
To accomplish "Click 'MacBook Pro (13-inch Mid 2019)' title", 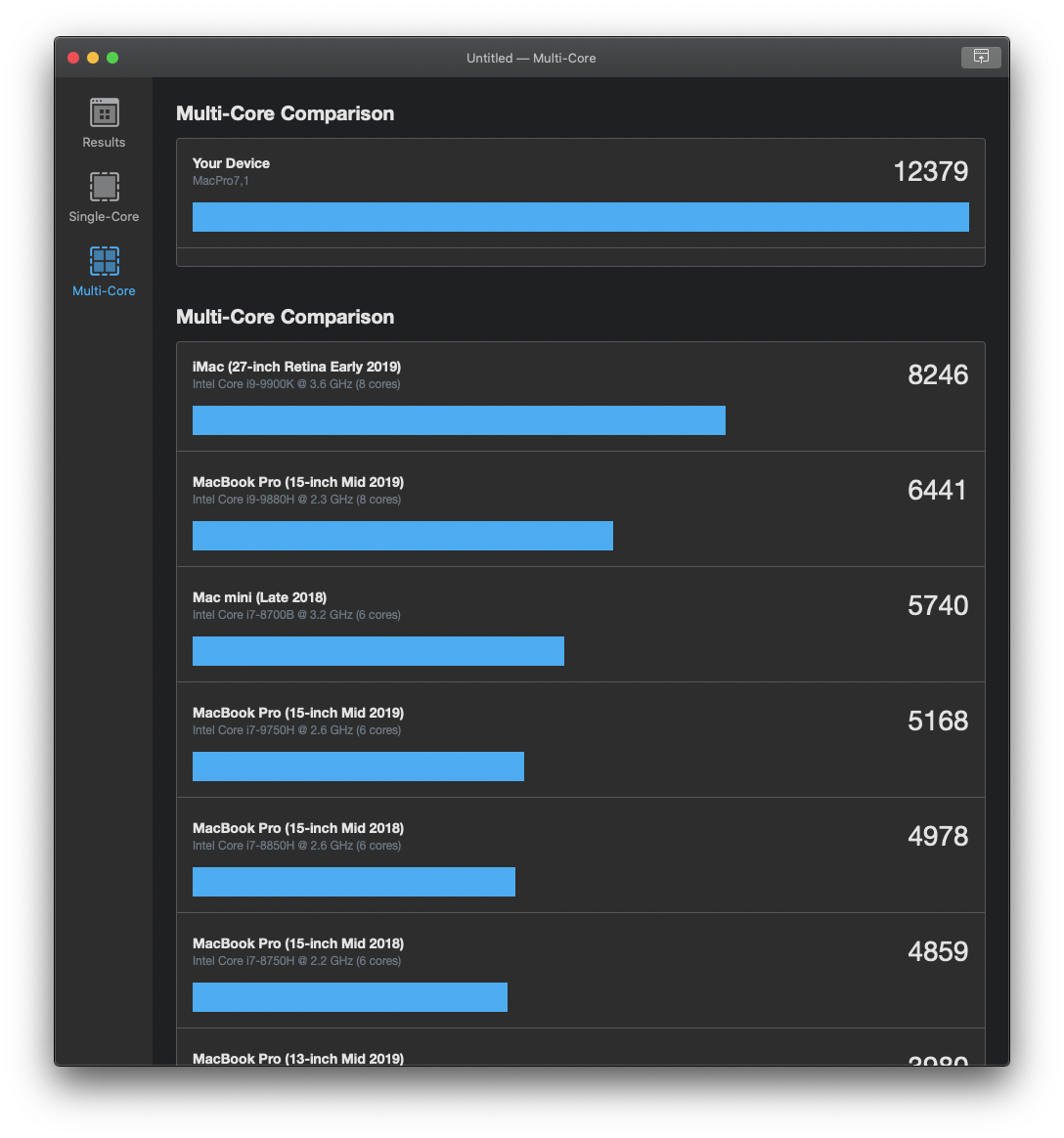I will (298, 1058).
